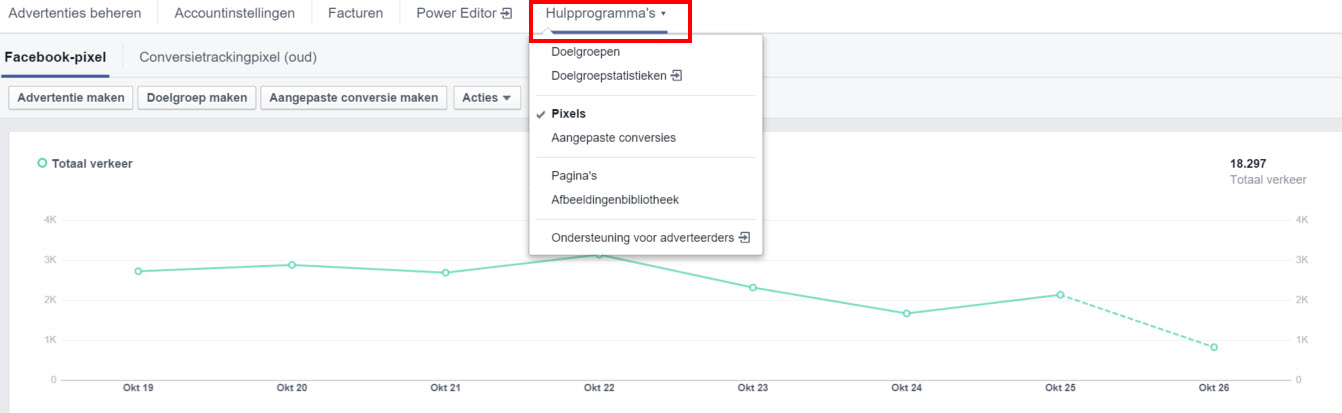Switch to Conversietrackingpixel (oud) tab

click(x=228, y=57)
